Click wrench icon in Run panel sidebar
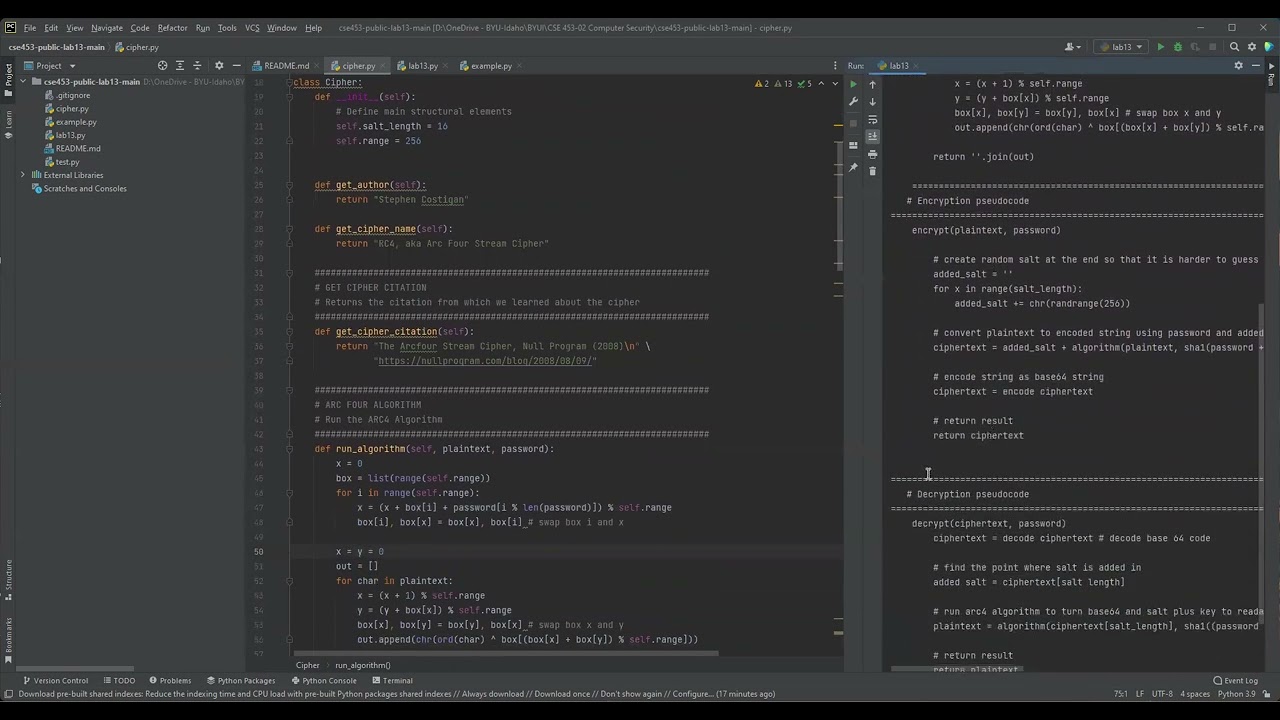The height and width of the screenshot is (720, 1280). (x=853, y=101)
